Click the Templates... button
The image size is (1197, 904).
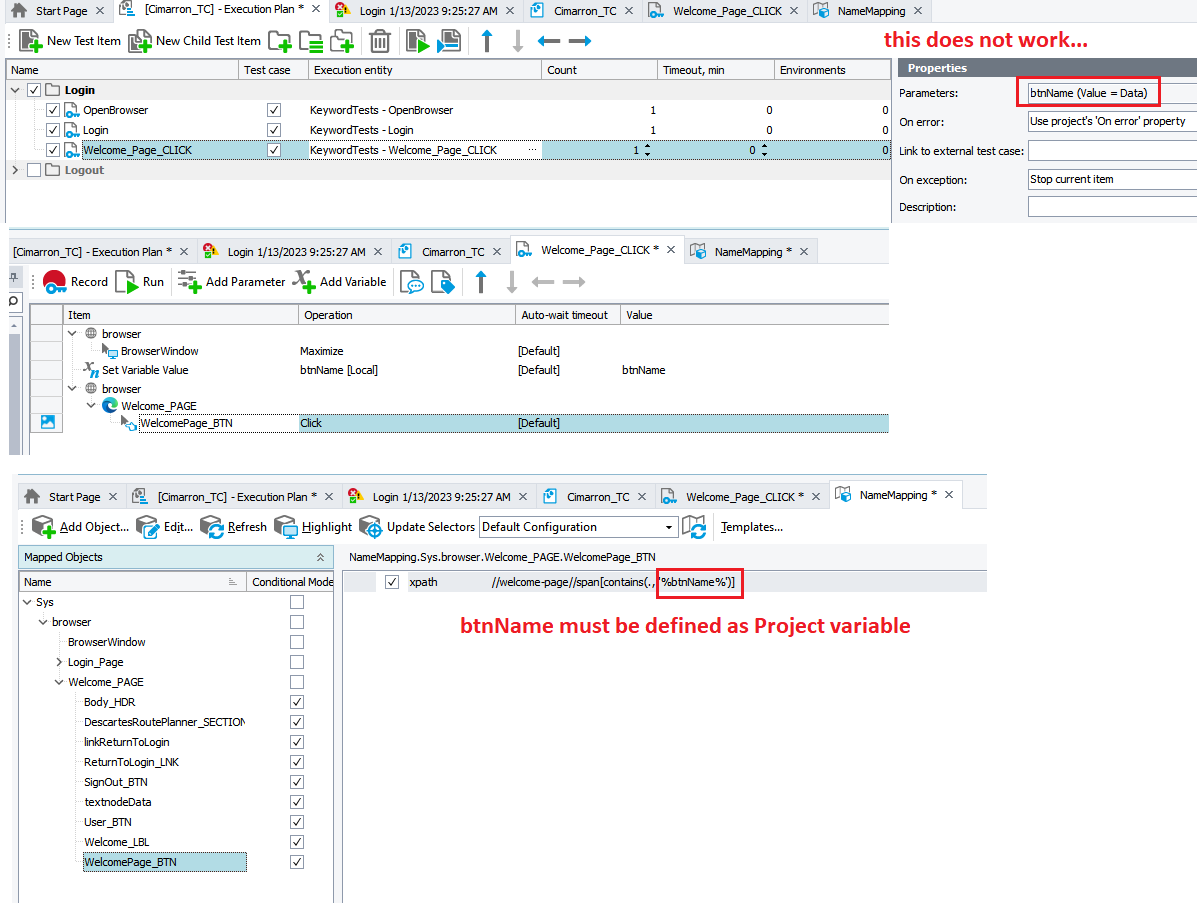[x=751, y=527]
